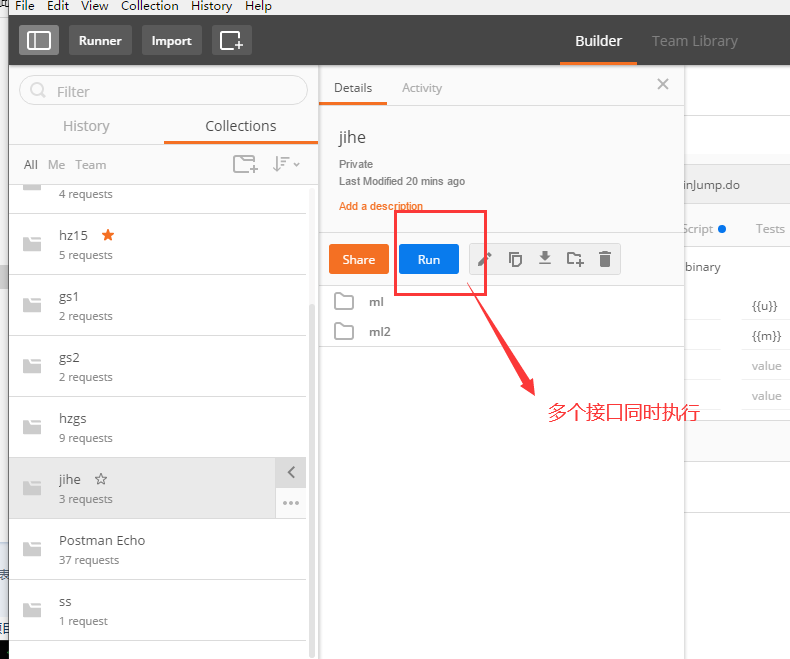
Task: Add a folder to the jihe collection
Action: click(x=575, y=259)
